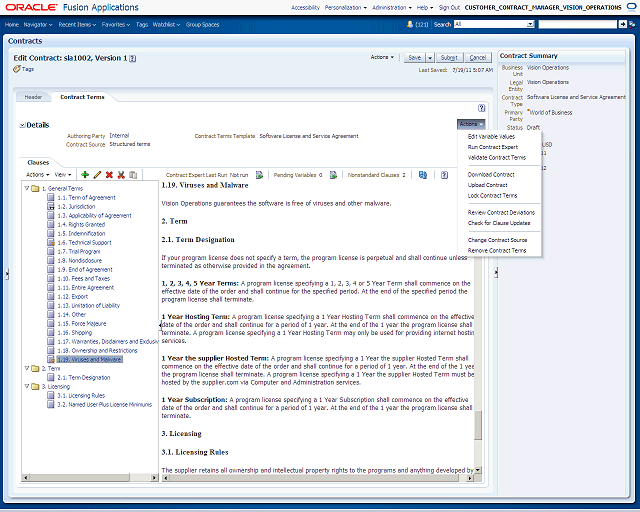Screen dimensions: 640x512
Task: Click the Tags icon under contract title
Action: [x=17, y=69]
